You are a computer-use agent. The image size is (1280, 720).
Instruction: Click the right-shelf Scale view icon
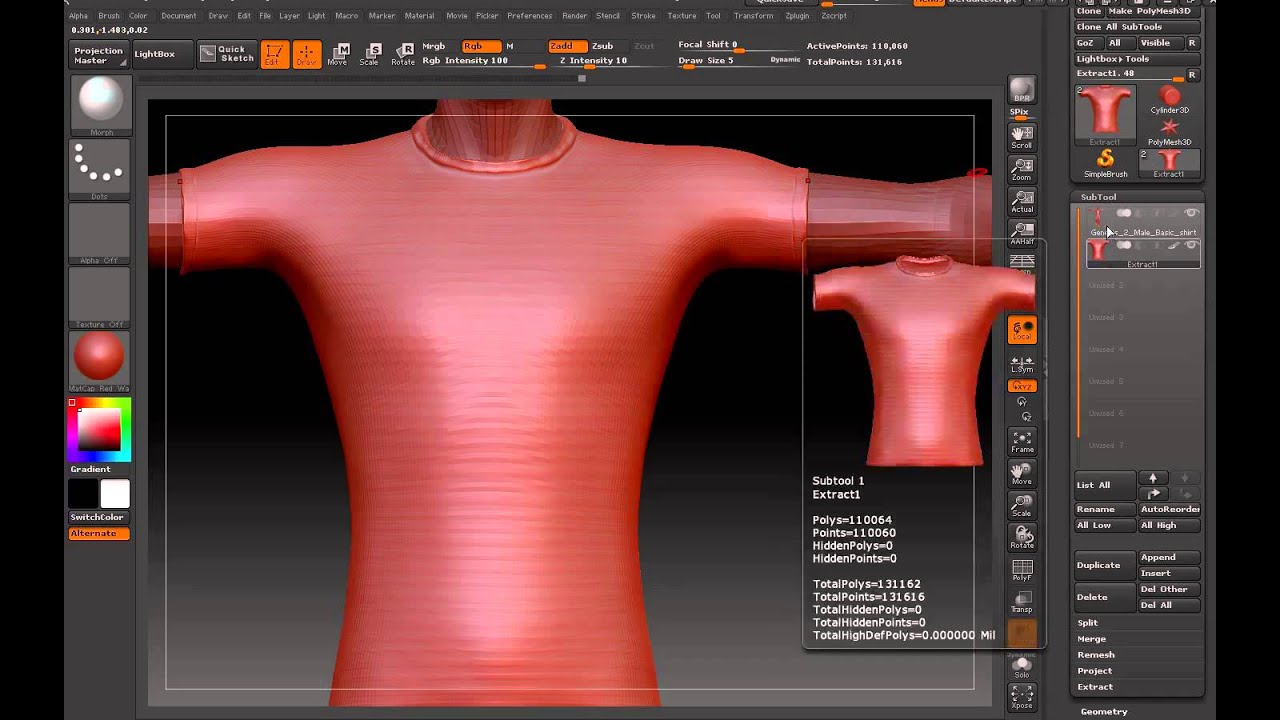1021,505
